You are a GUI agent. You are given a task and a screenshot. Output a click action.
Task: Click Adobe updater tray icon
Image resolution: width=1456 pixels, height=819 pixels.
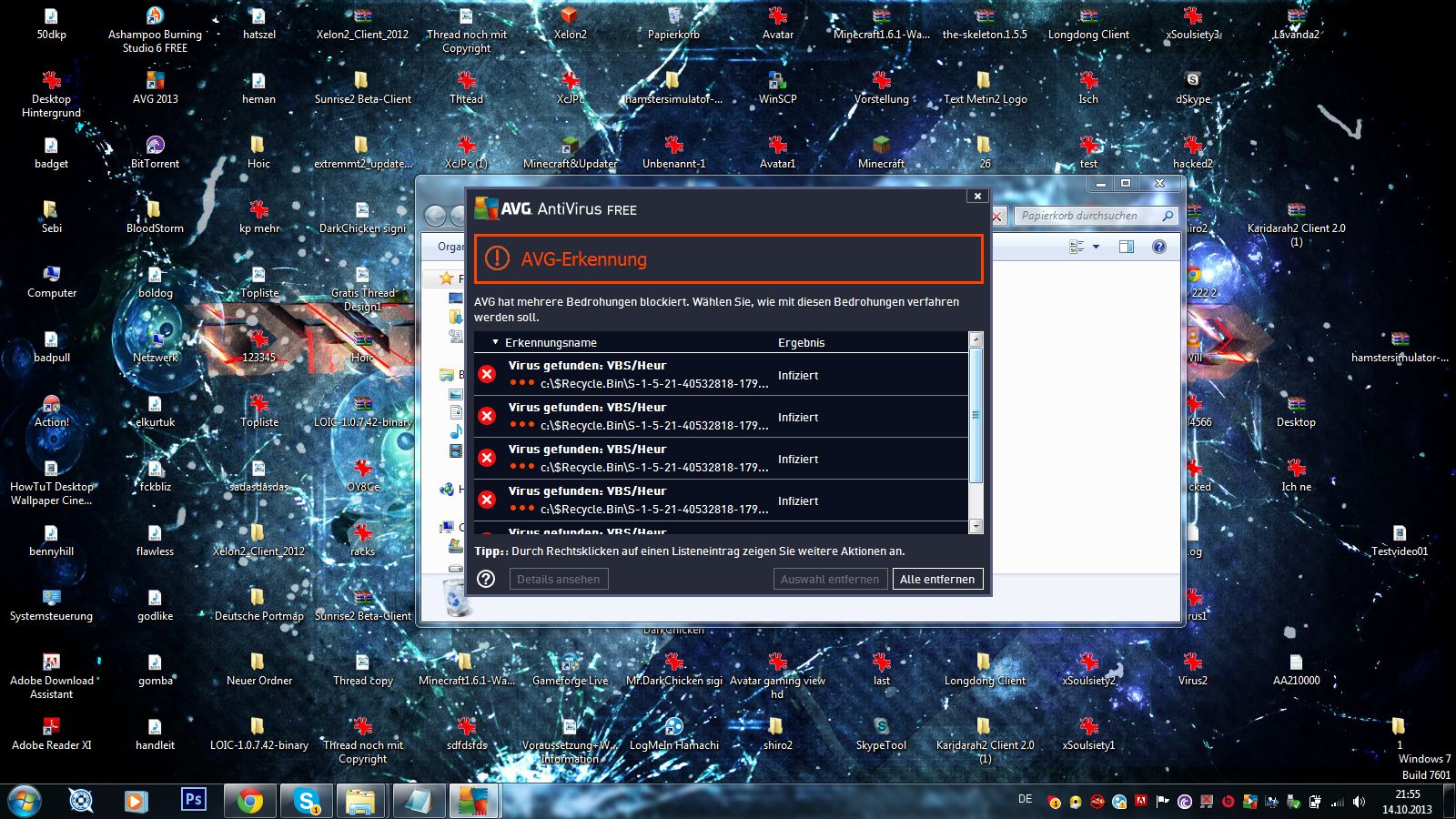pos(1140,802)
